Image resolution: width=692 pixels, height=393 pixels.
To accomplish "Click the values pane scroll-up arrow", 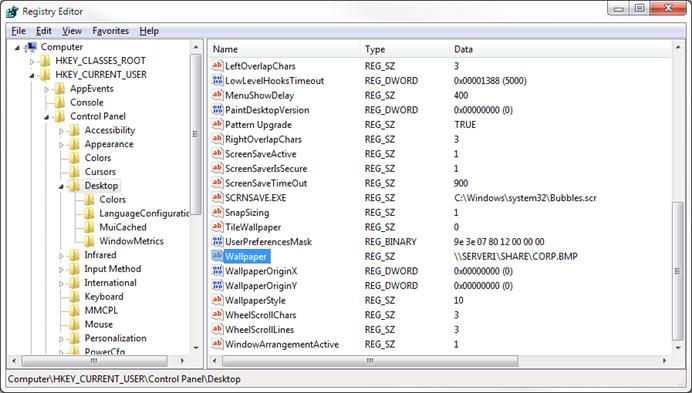I will coord(677,46).
